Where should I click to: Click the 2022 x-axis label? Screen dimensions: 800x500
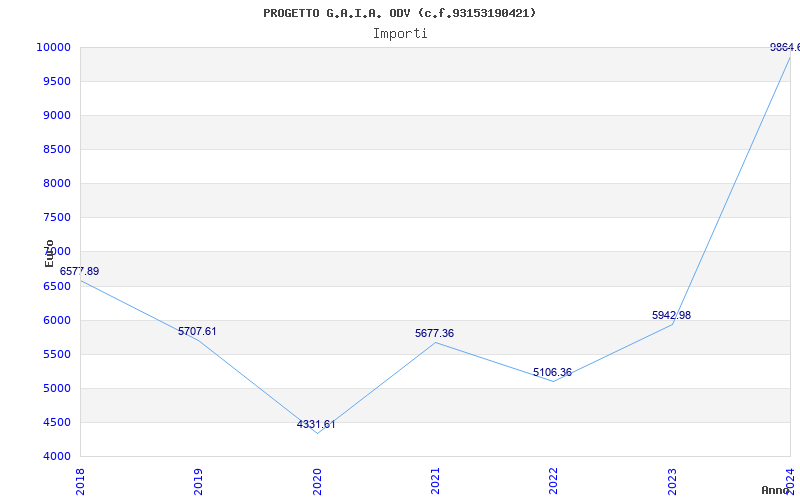point(554,481)
